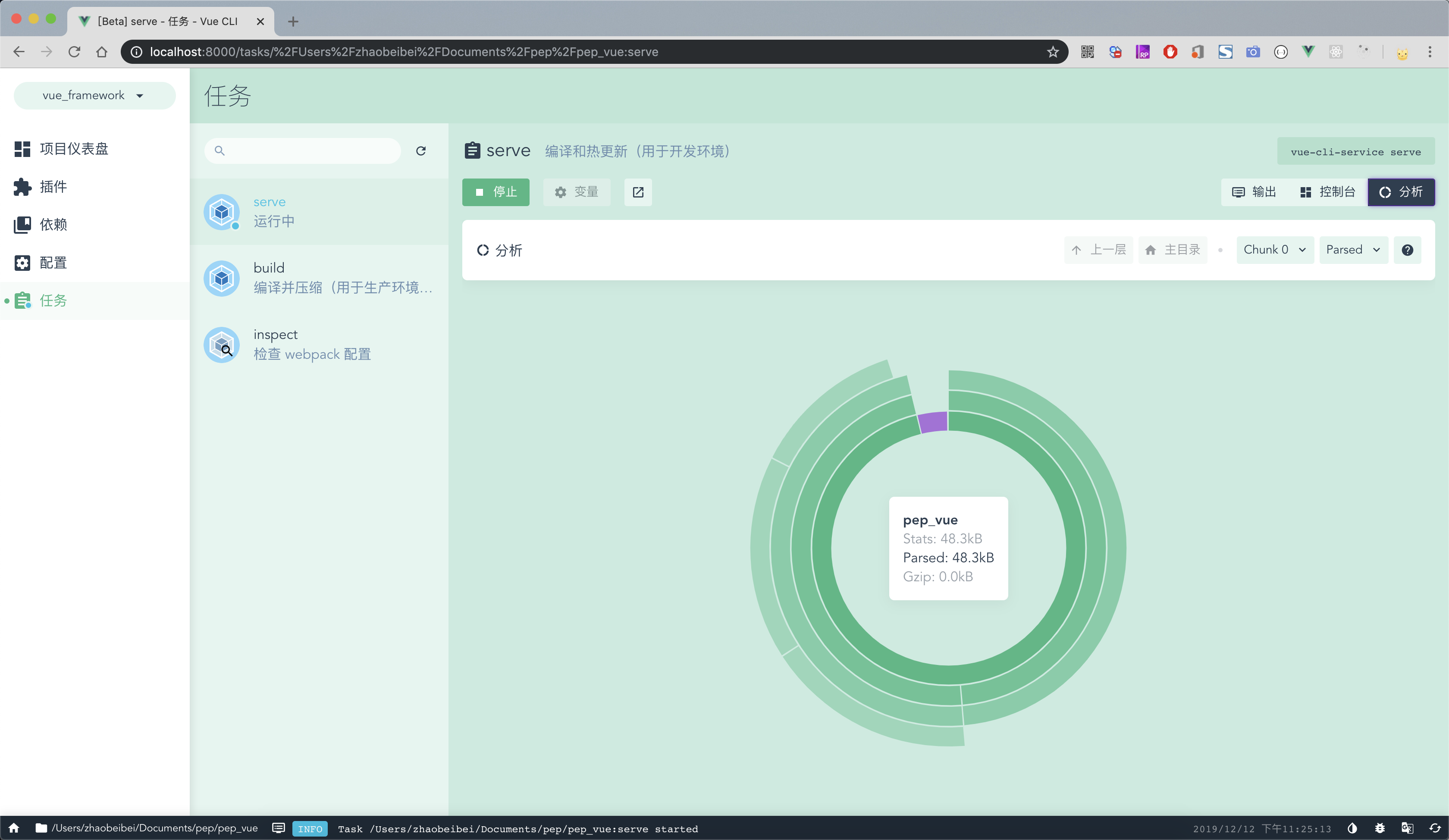Screen dimensions: 1449x840
Task: Open the Parsed size type dropdown
Action: point(1353,250)
